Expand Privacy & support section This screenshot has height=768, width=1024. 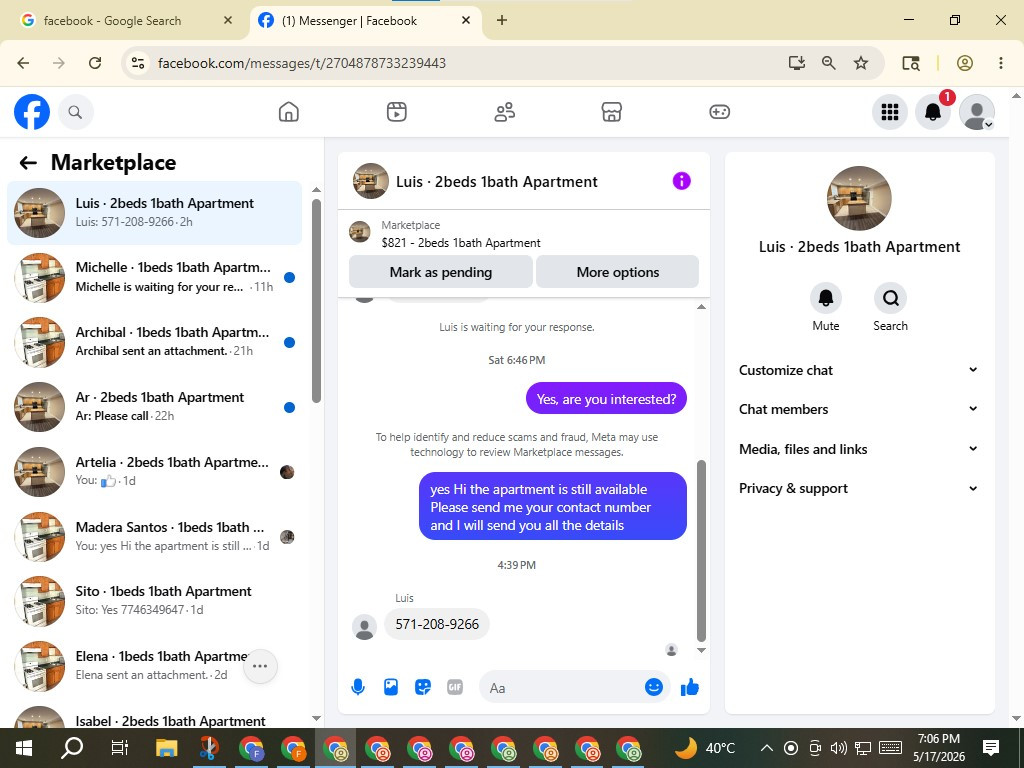[x=859, y=488]
